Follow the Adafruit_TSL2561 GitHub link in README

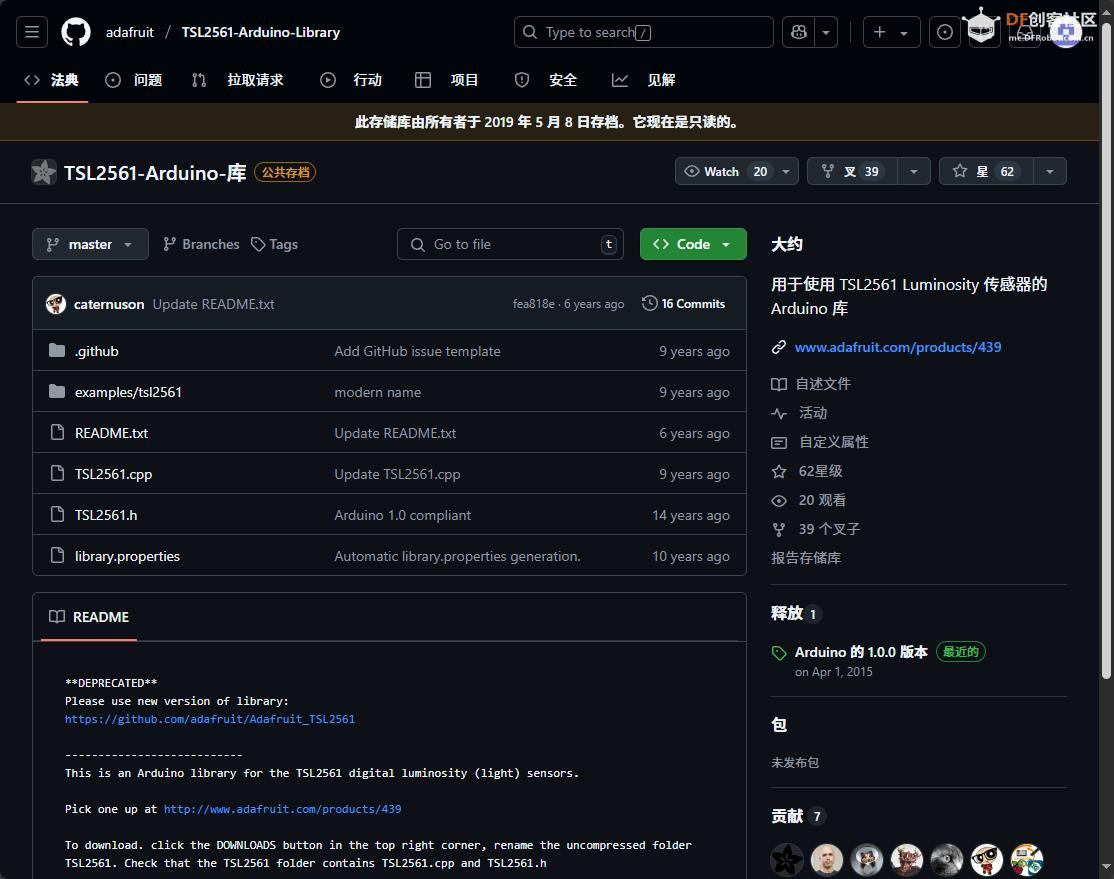pos(210,719)
